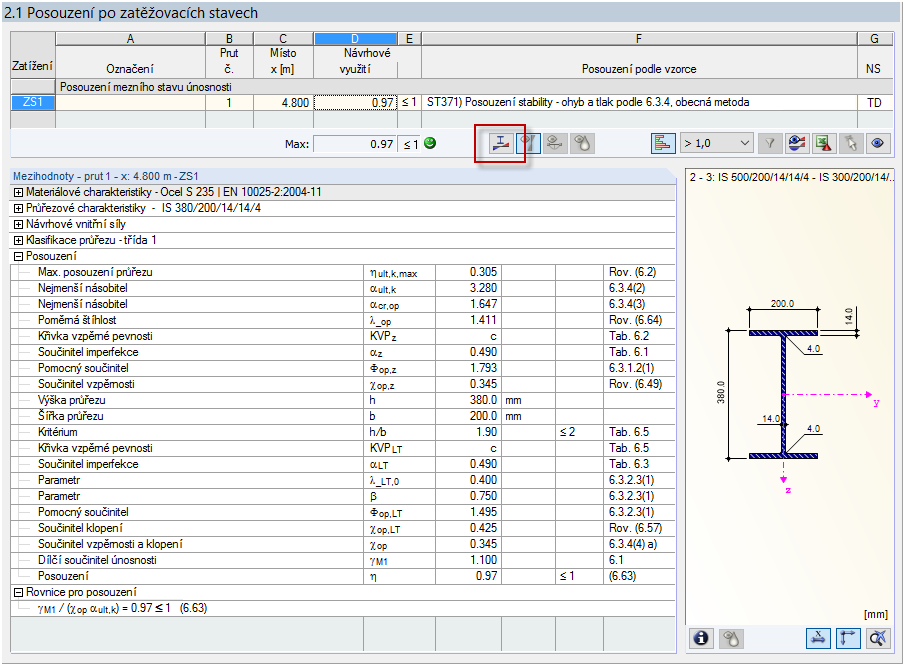Click the value 1.495 for Φop,LT

(x=483, y=512)
